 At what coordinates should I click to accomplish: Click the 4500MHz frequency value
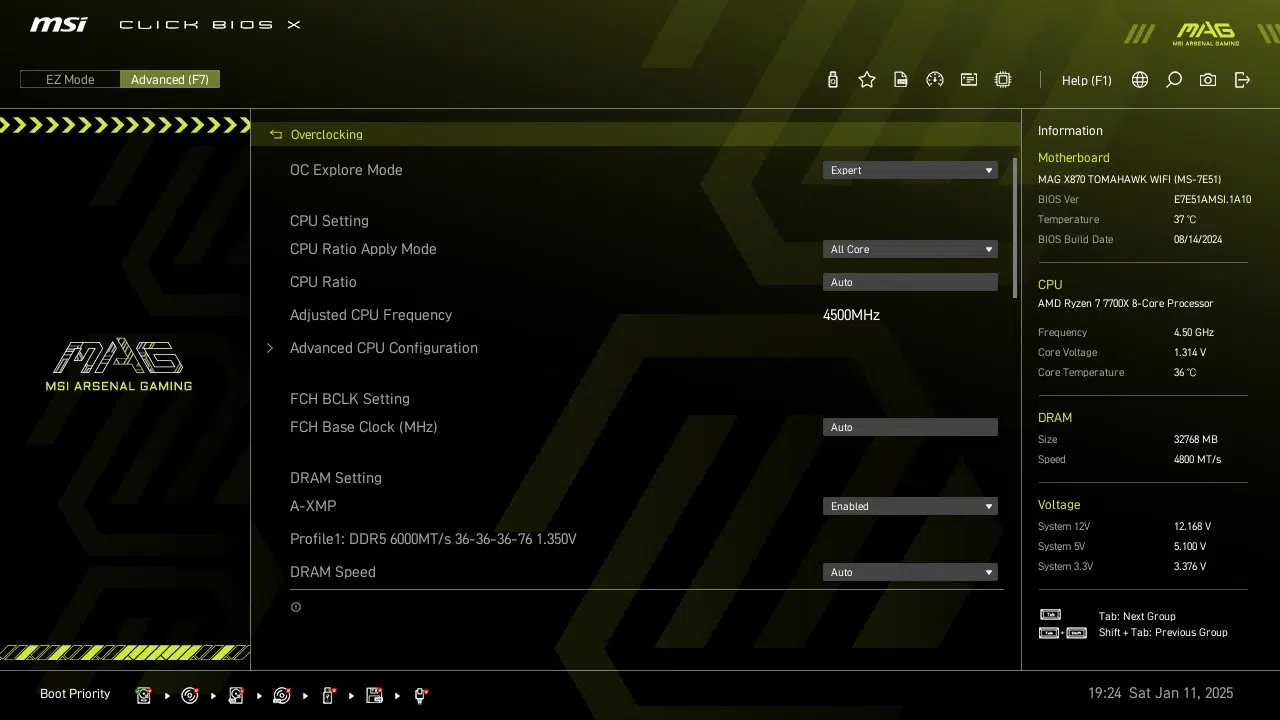(x=851, y=315)
